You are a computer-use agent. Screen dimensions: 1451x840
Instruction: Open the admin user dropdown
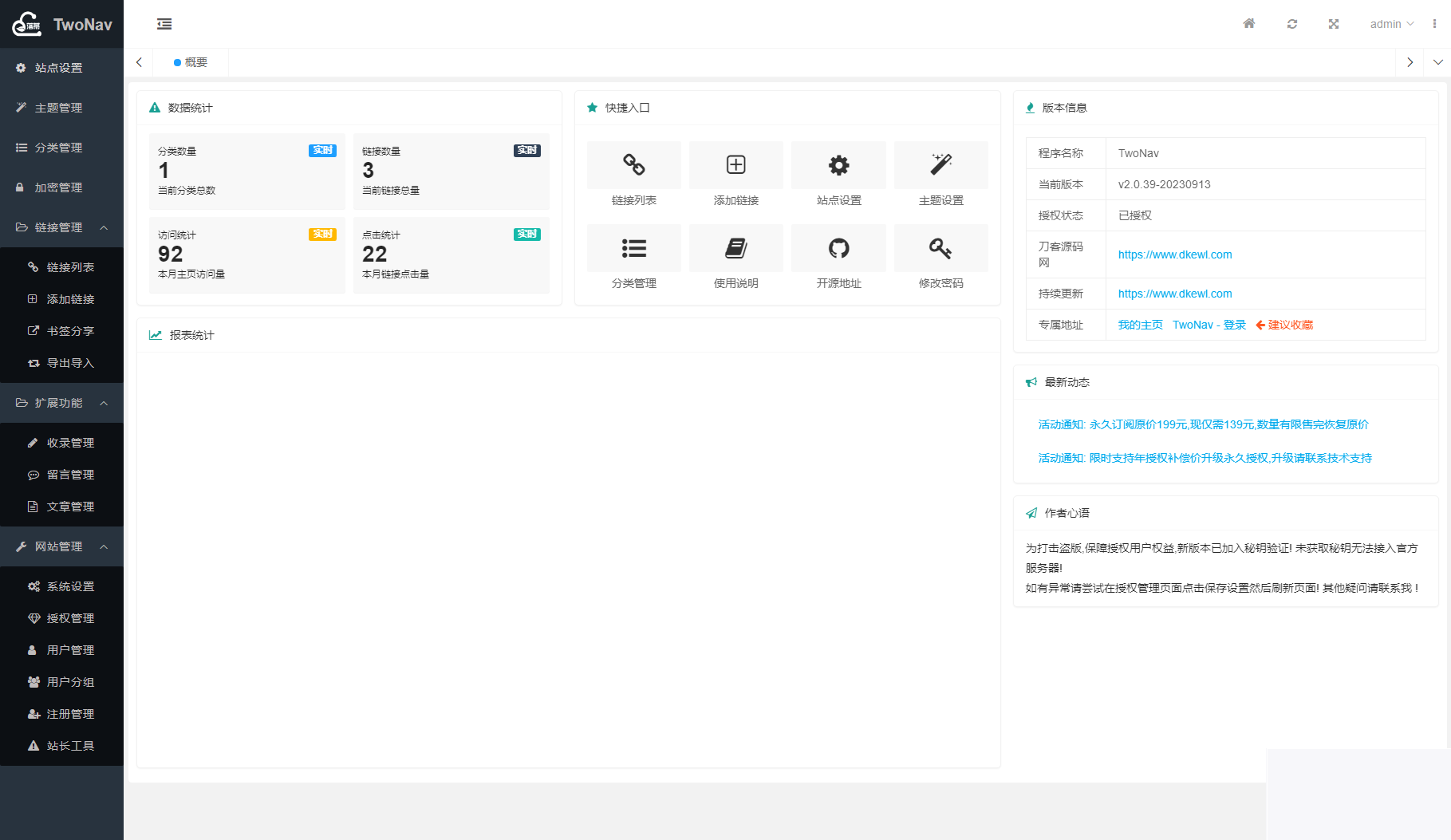1391,24
